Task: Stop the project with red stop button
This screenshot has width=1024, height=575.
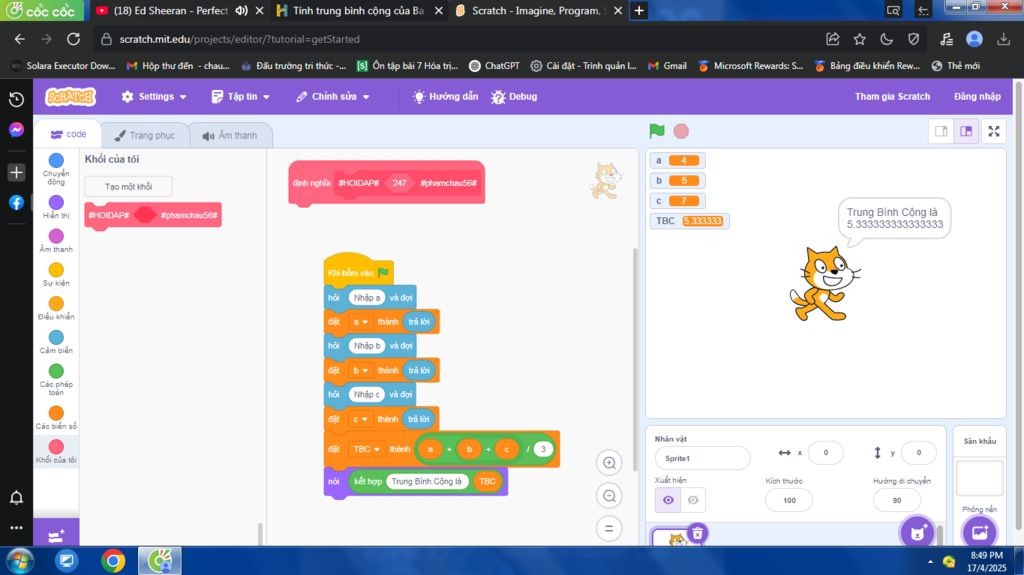Action: coord(681,131)
